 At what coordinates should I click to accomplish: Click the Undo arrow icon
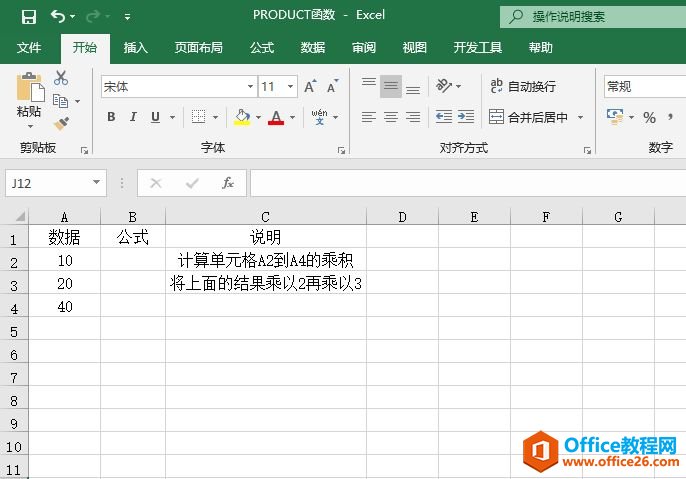point(58,17)
